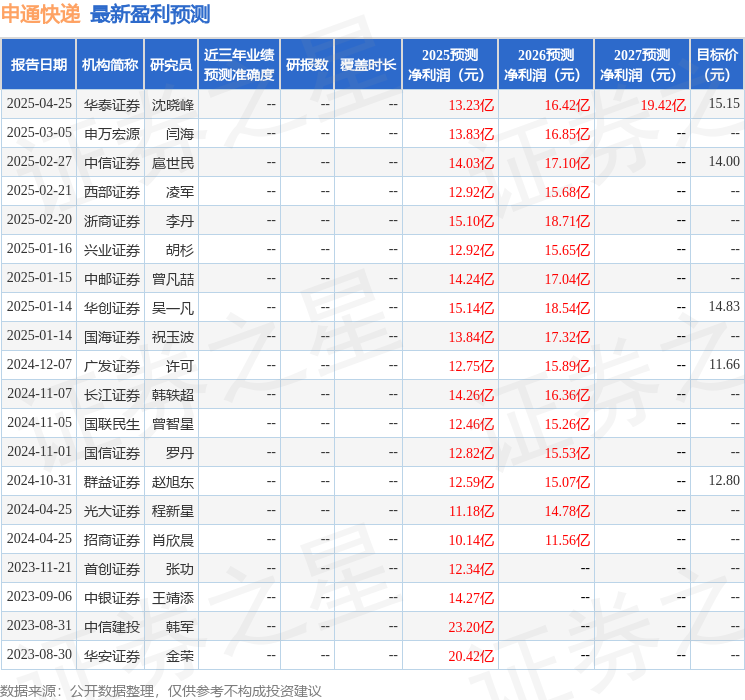Click the 国海证券 institution cell
Viewport: 745px width, 700px height.
pyautogui.click(x=112, y=336)
